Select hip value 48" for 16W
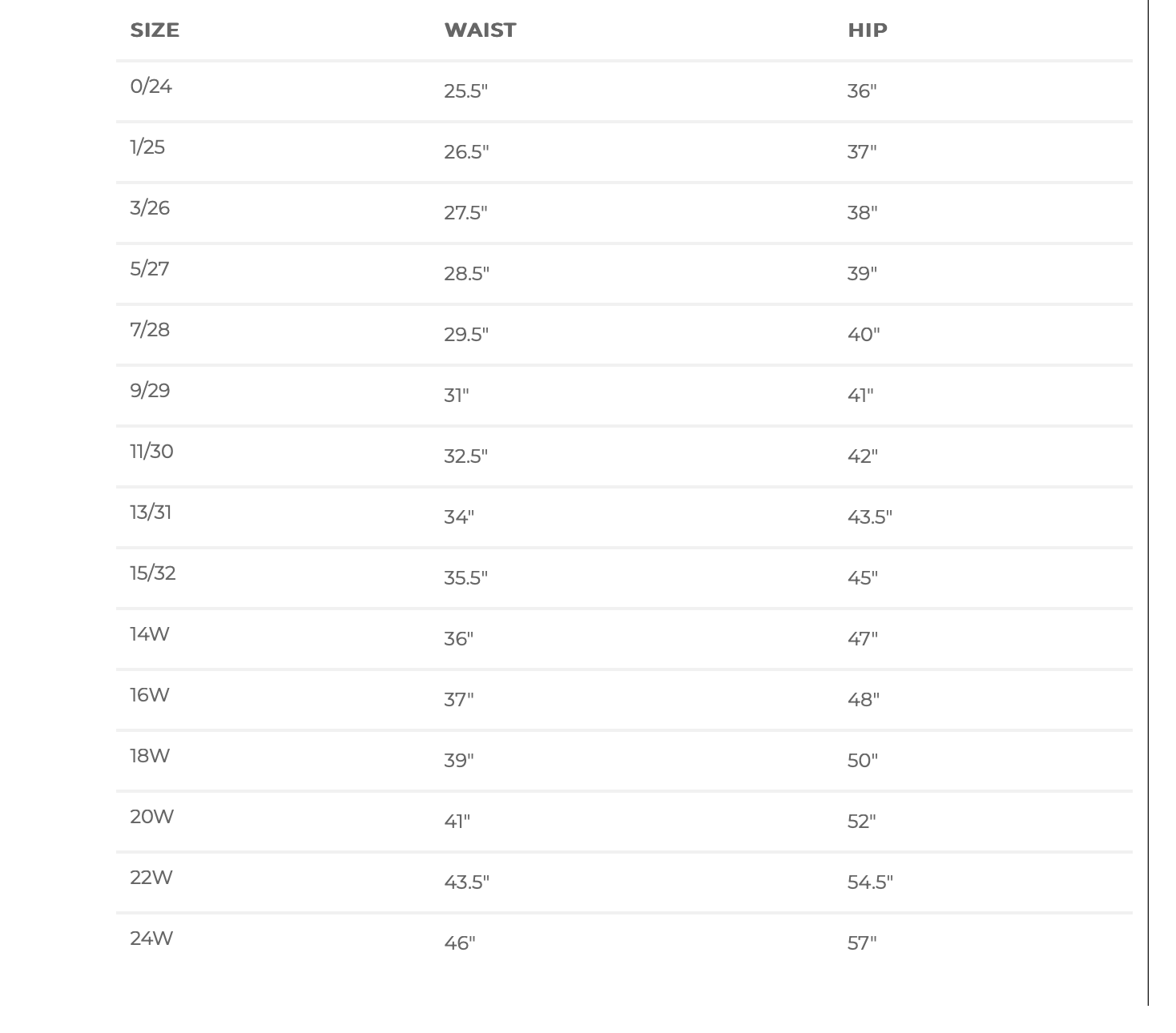 864,700
